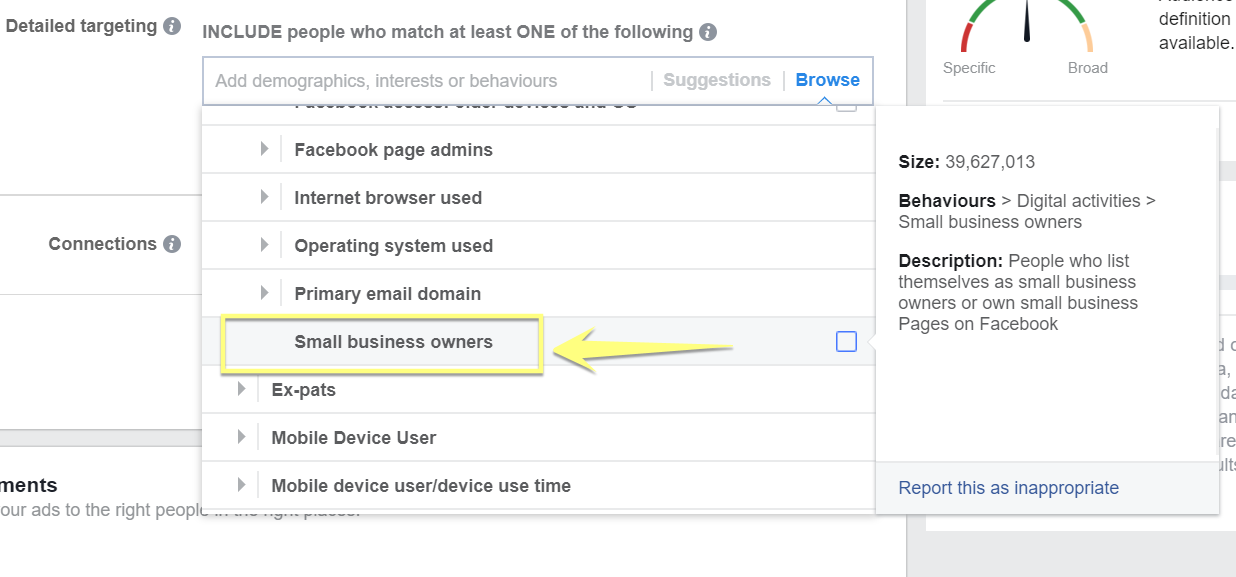Click the audience size 39,627,013 text
This screenshot has height=577, width=1236.
990,162
